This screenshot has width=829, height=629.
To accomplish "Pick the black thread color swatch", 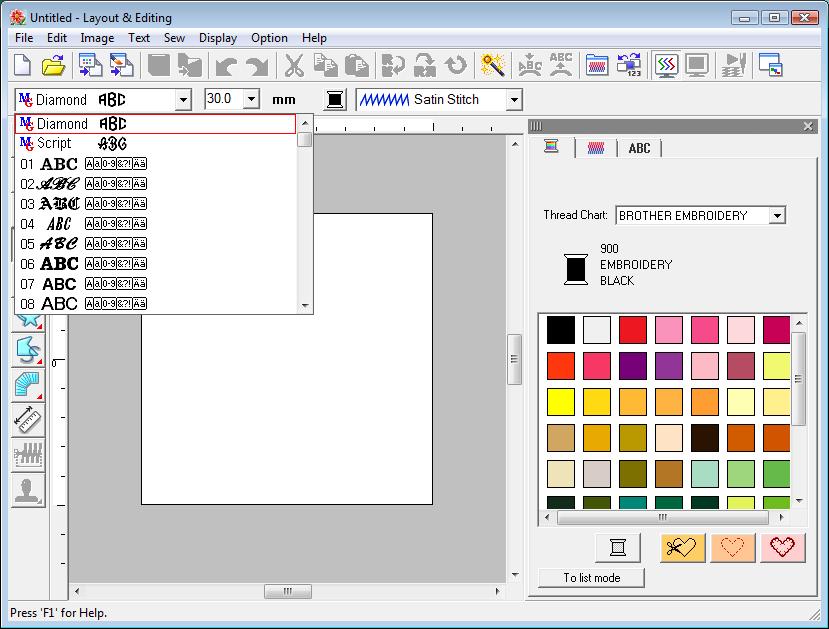I will point(560,330).
